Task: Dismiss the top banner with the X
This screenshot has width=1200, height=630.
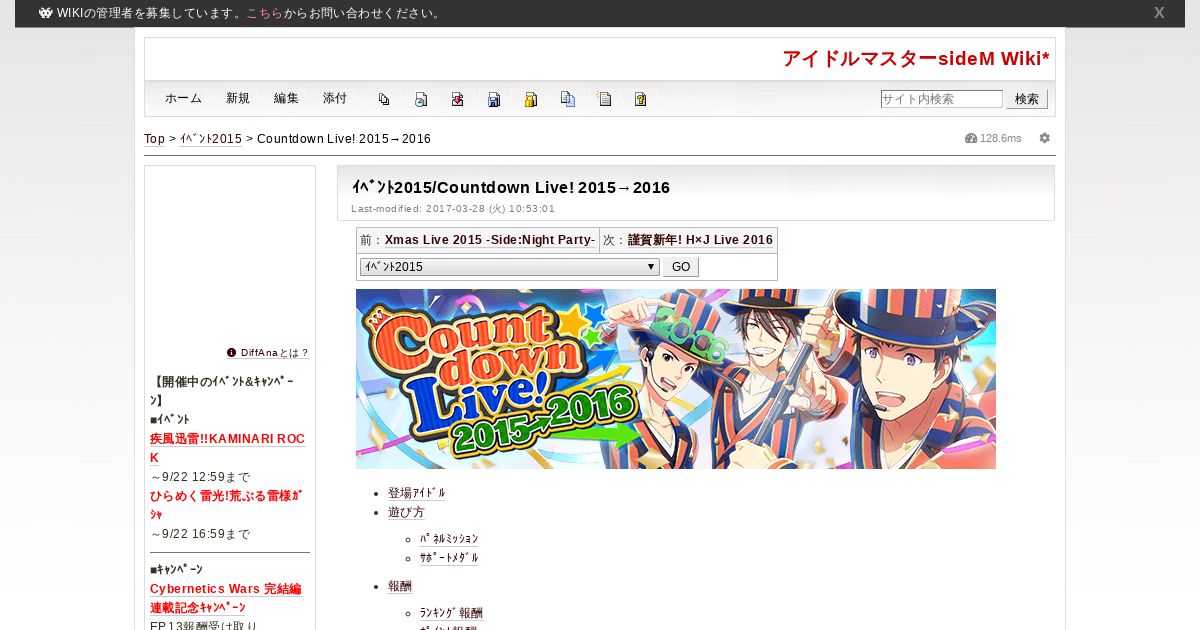Action: point(1159,13)
